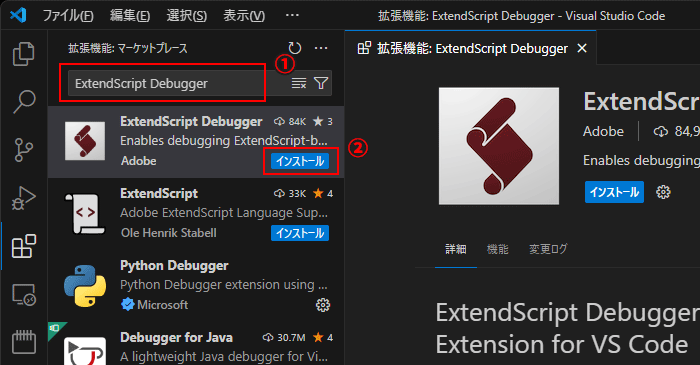Close the ExtendScript Debugger editor tab
Screen dimensions: 700x365
[x=582, y=48]
